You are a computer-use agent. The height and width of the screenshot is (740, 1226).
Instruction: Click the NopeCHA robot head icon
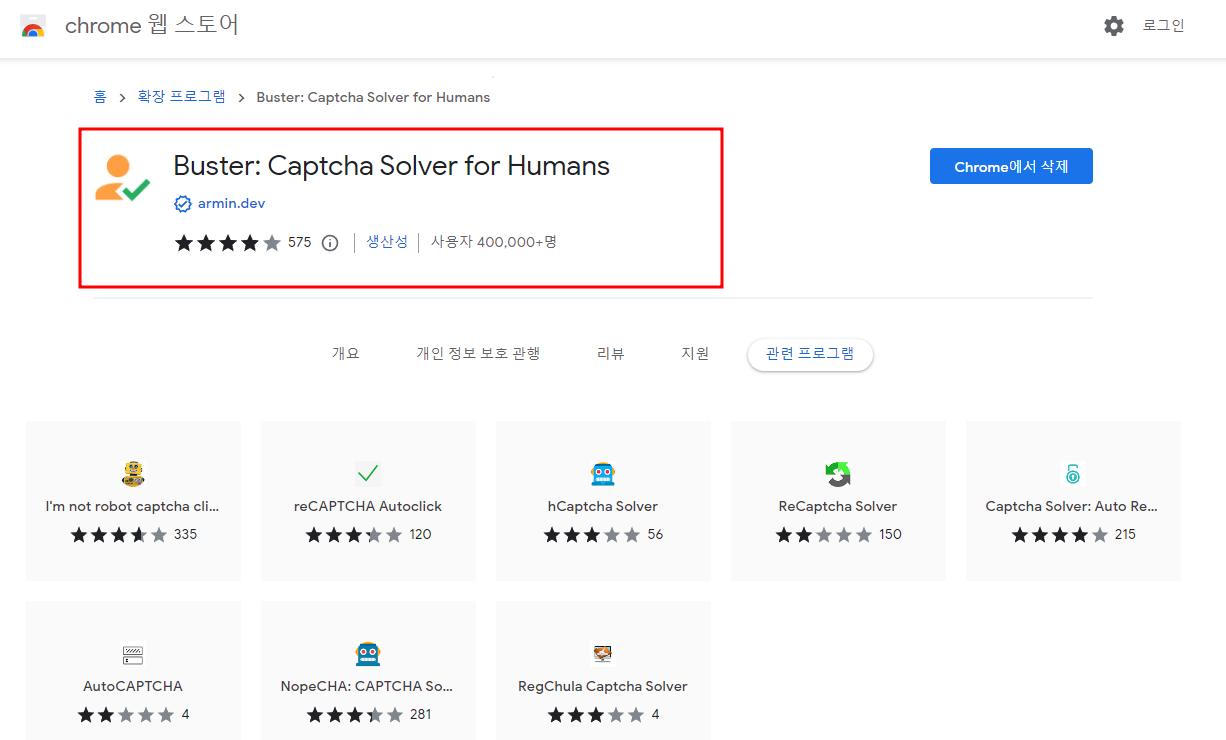click(x=368, y=654)
